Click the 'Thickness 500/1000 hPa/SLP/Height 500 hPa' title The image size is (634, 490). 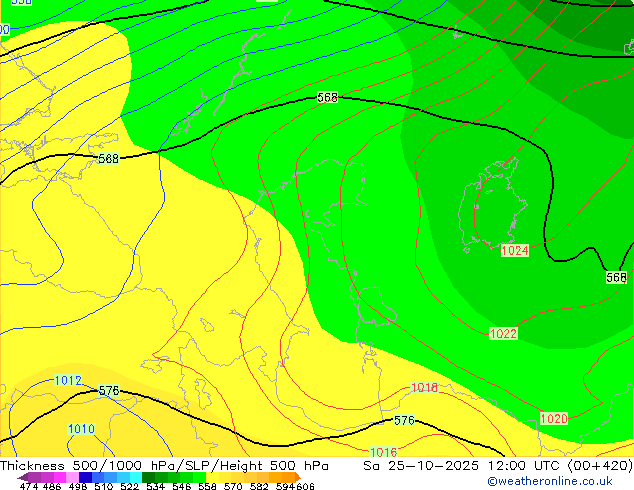point(164,466)
